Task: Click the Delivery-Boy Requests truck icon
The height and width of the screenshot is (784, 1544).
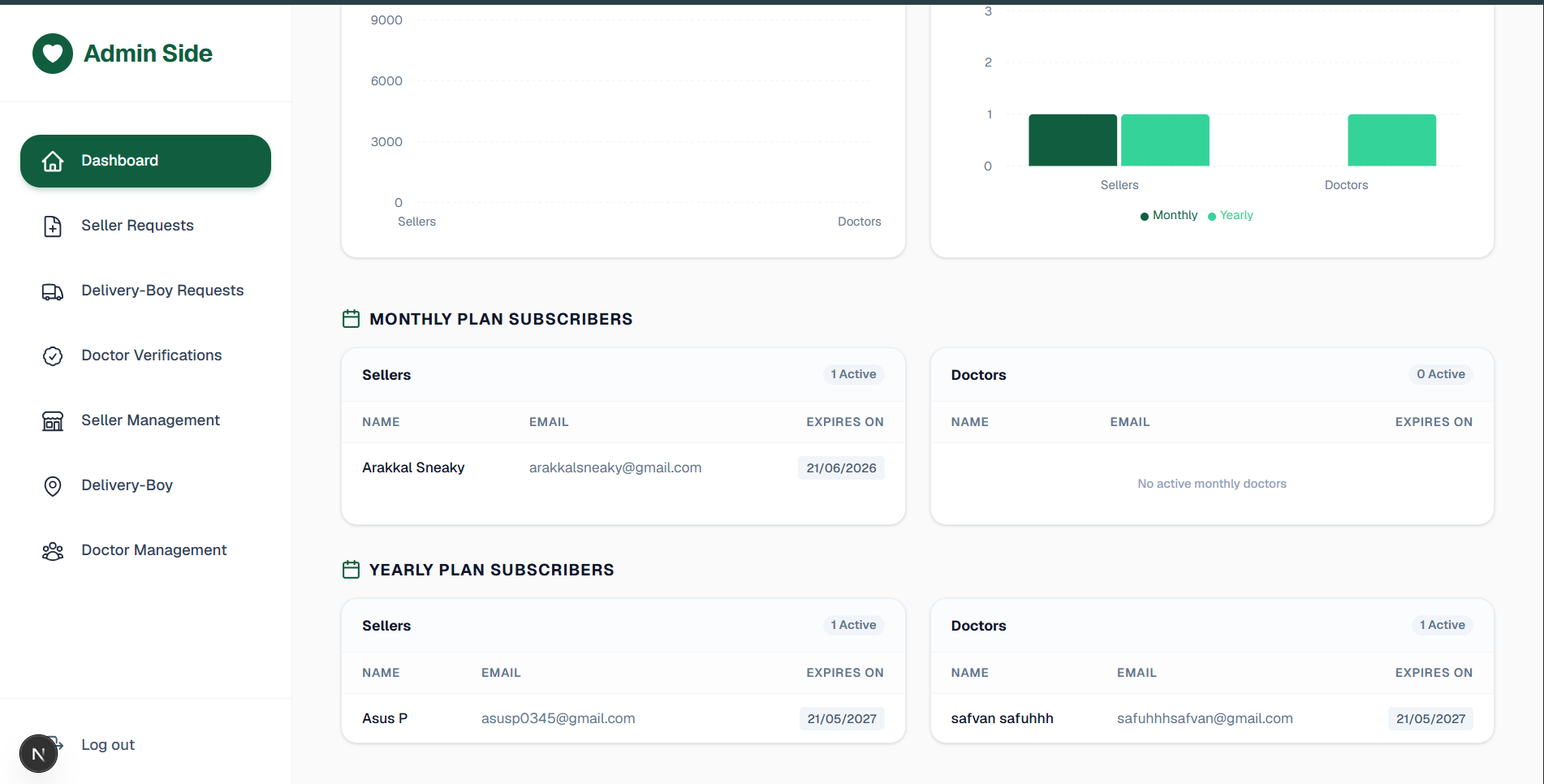Action: click(53, 291)
